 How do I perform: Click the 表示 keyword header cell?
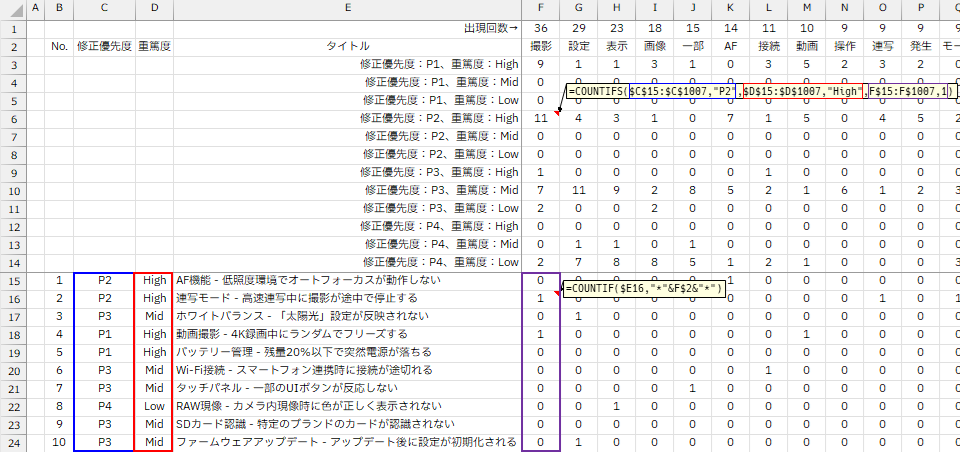[x=617, y=47]
